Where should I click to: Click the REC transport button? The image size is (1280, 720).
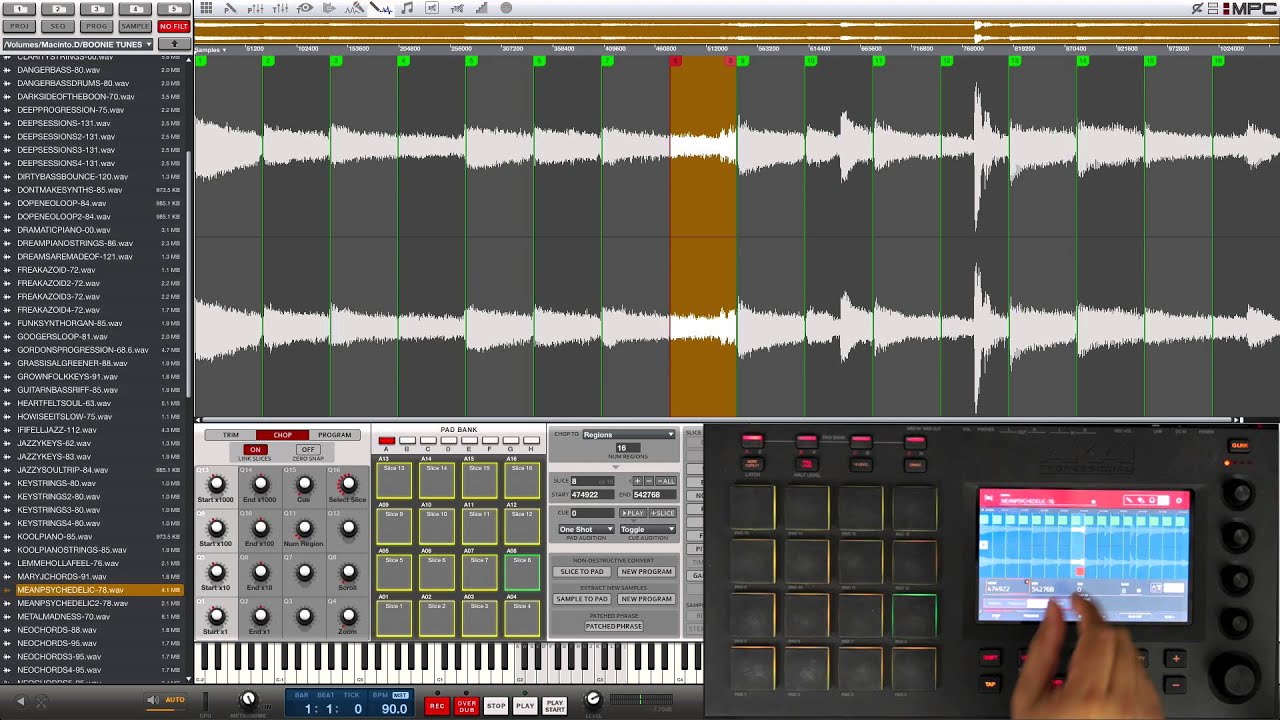tap(437, 705)
